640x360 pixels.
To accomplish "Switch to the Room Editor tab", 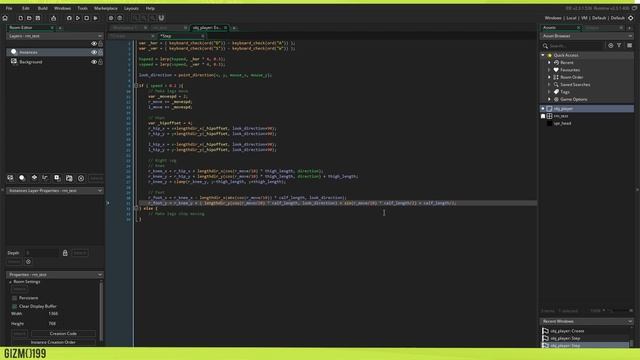I will [x=29, y=27].
